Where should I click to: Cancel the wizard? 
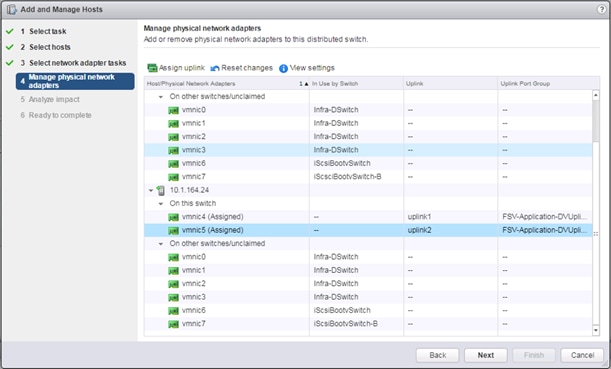tap(582, 355)
